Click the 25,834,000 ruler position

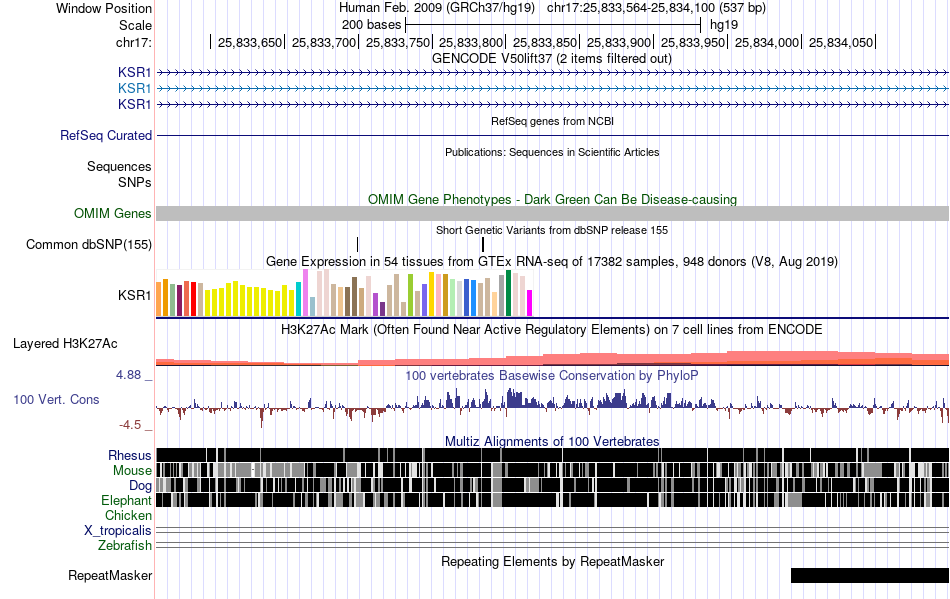click(x=767, y=42)
